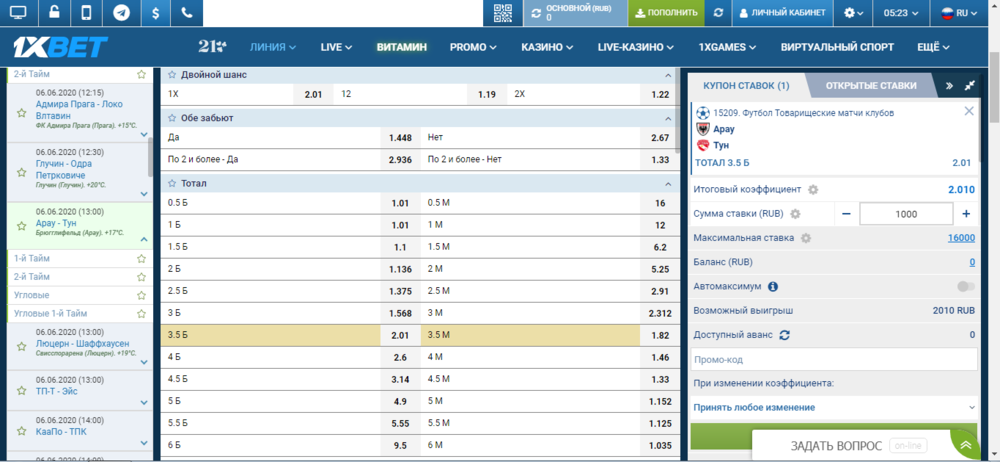Collapse the bet slip double-arrow icon
Image resolution: width=1000 pixels, height=462 pixels.
[949, 86]
